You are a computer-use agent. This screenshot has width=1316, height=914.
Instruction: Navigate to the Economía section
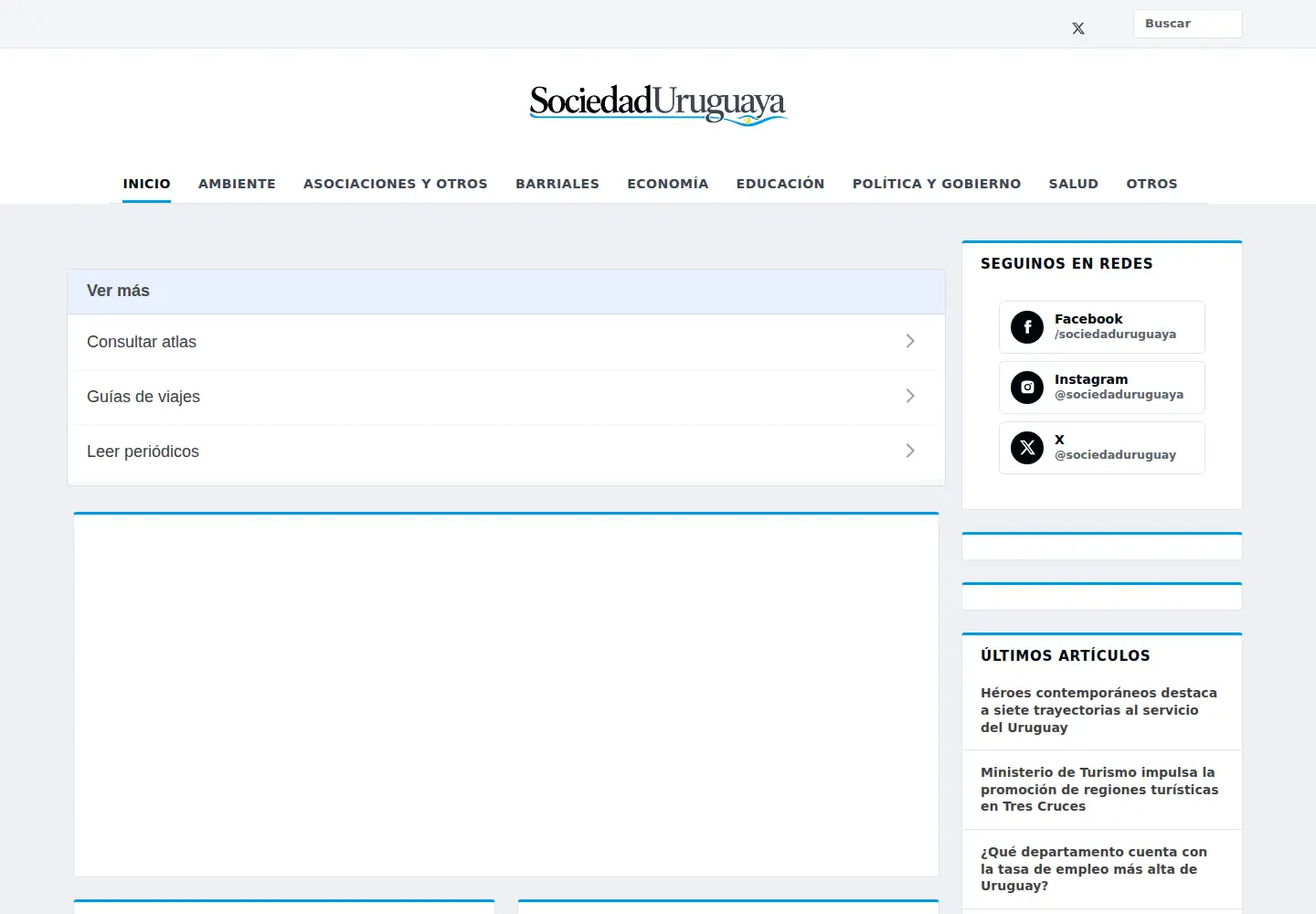[x=668, y=184]
